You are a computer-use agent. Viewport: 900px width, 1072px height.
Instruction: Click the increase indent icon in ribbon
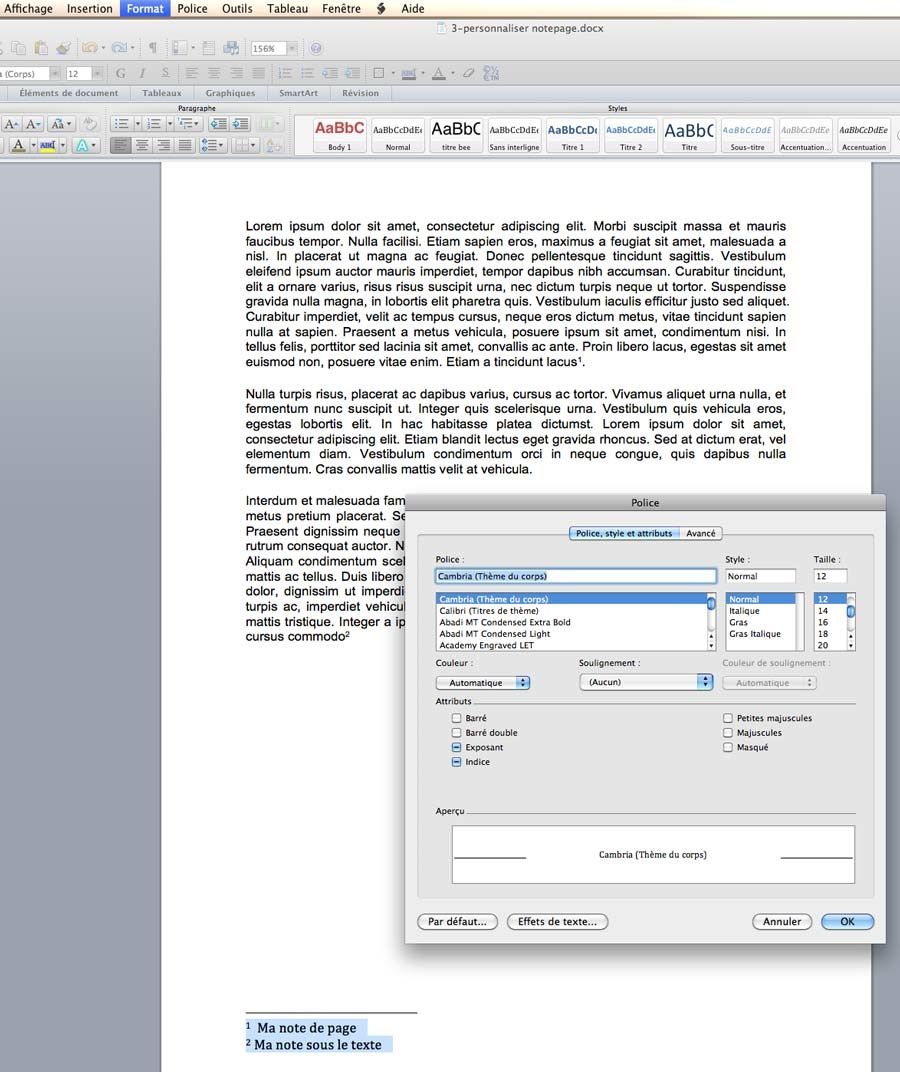[240, 124]
